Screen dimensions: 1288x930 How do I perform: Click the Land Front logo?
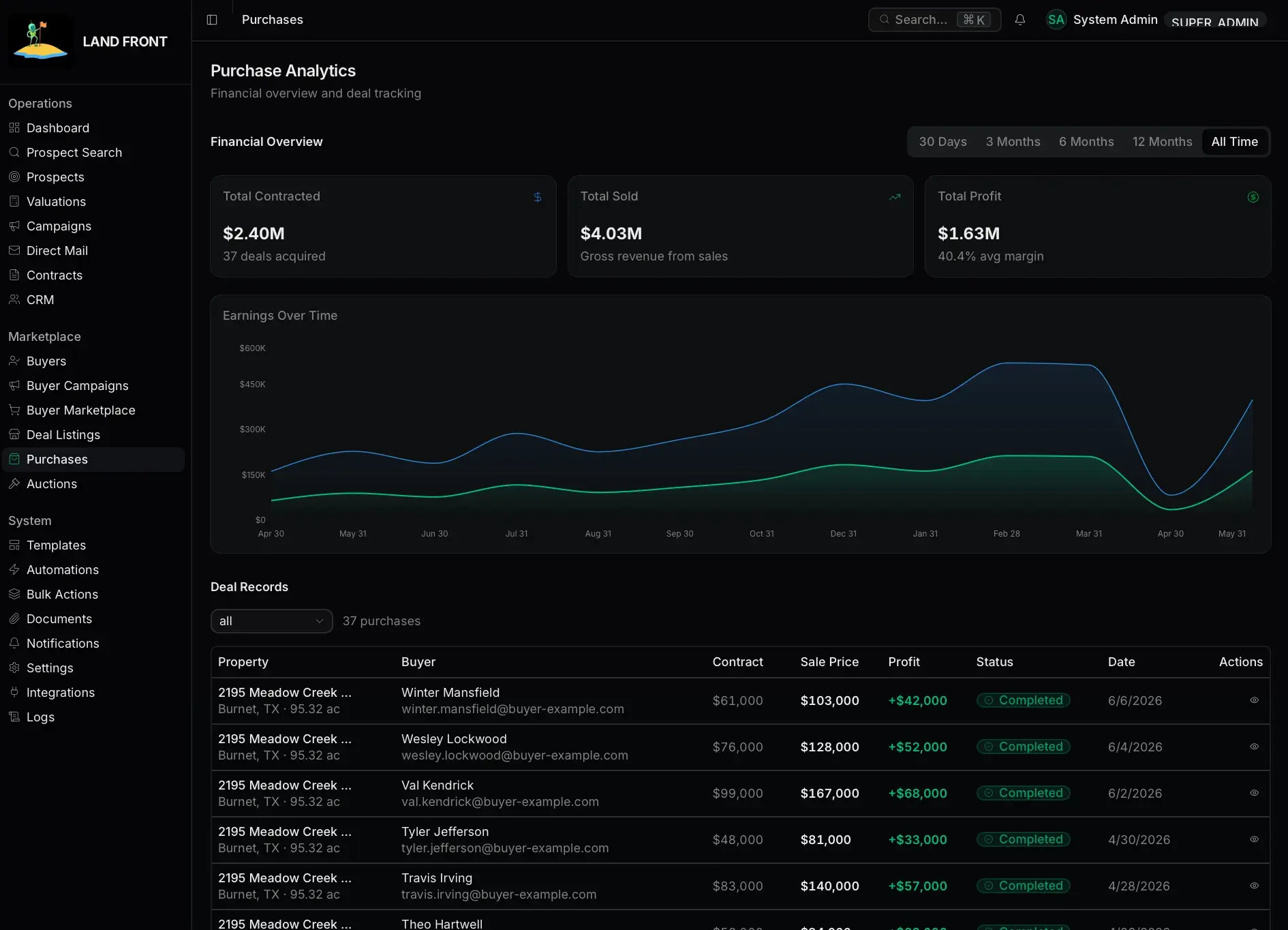pyautogui.click(x=41, y=41)
